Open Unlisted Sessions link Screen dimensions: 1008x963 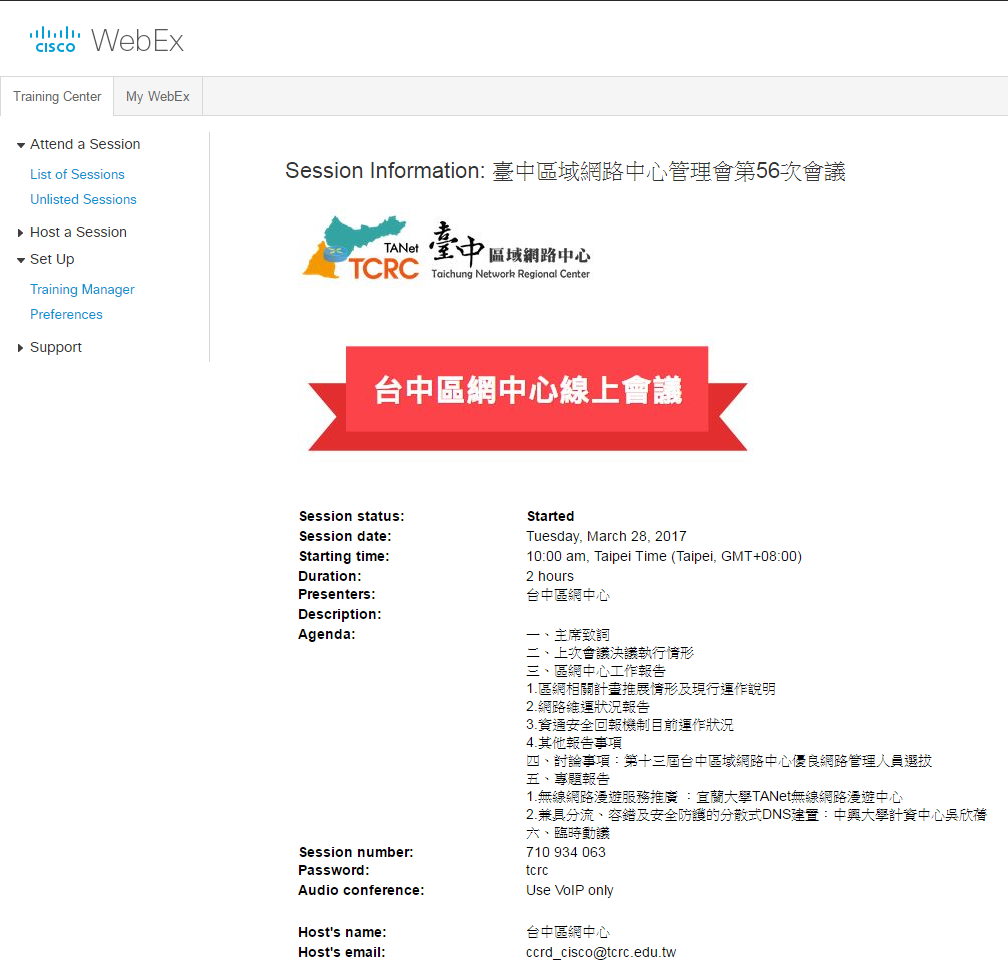(84, 199)
